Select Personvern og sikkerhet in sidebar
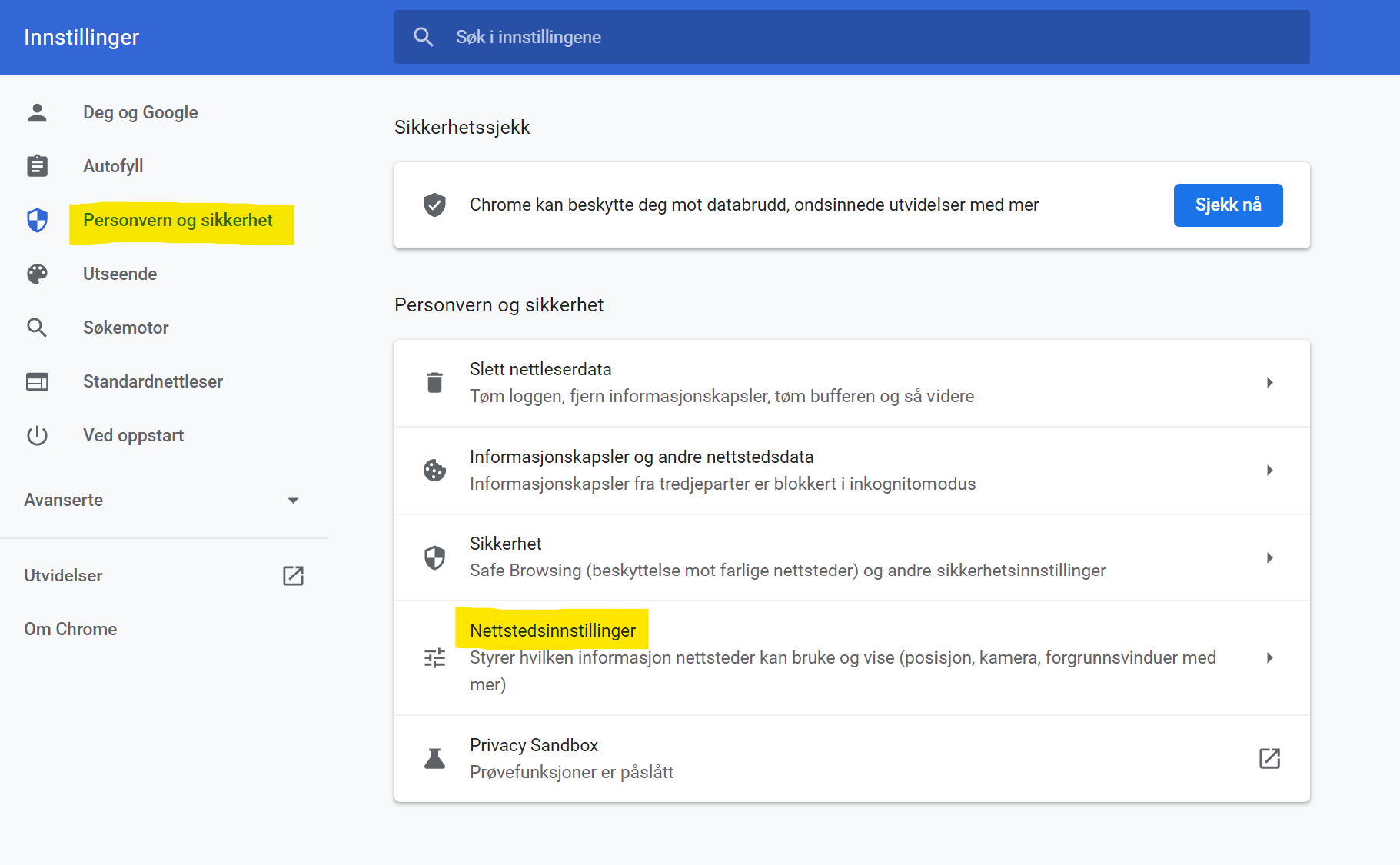The width and height of the screenshot is (1400, 865). (x=178, y=221)
